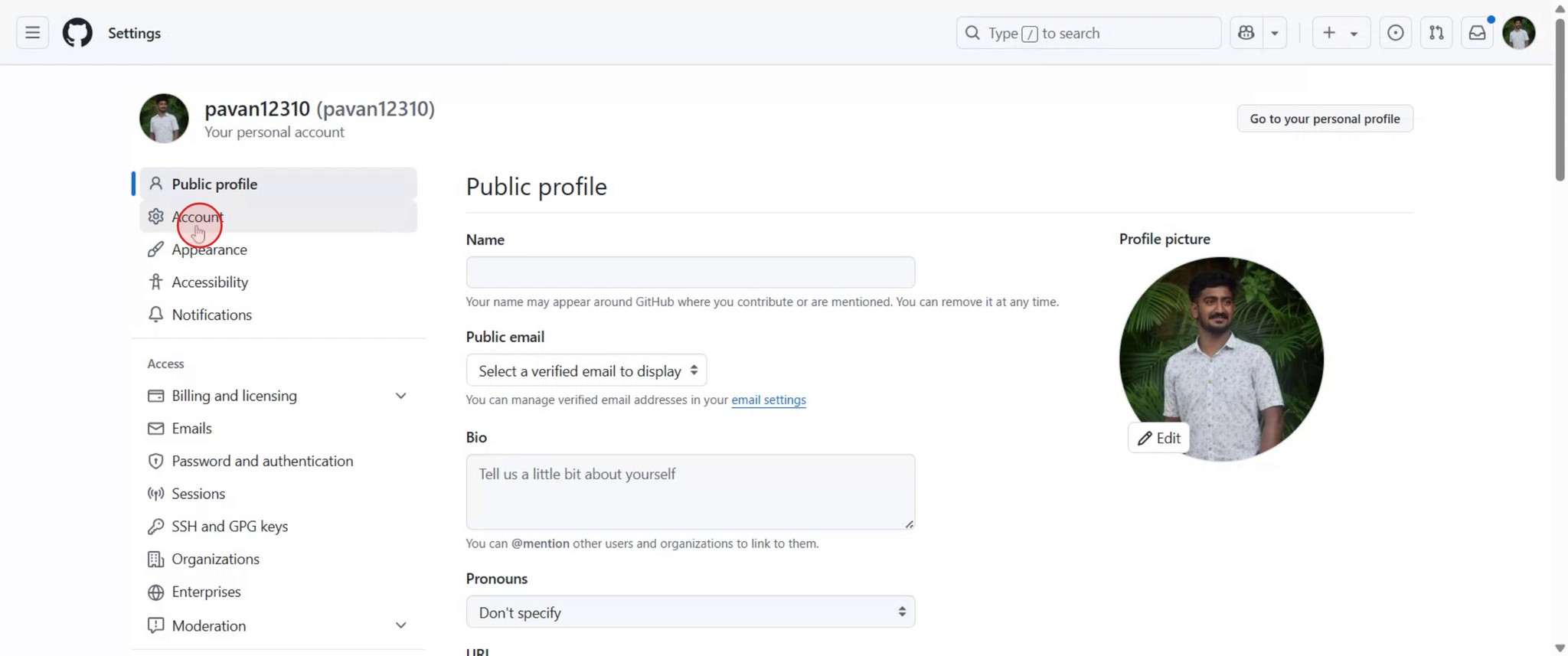Click the plus icon to create something new

(1328, 32)
